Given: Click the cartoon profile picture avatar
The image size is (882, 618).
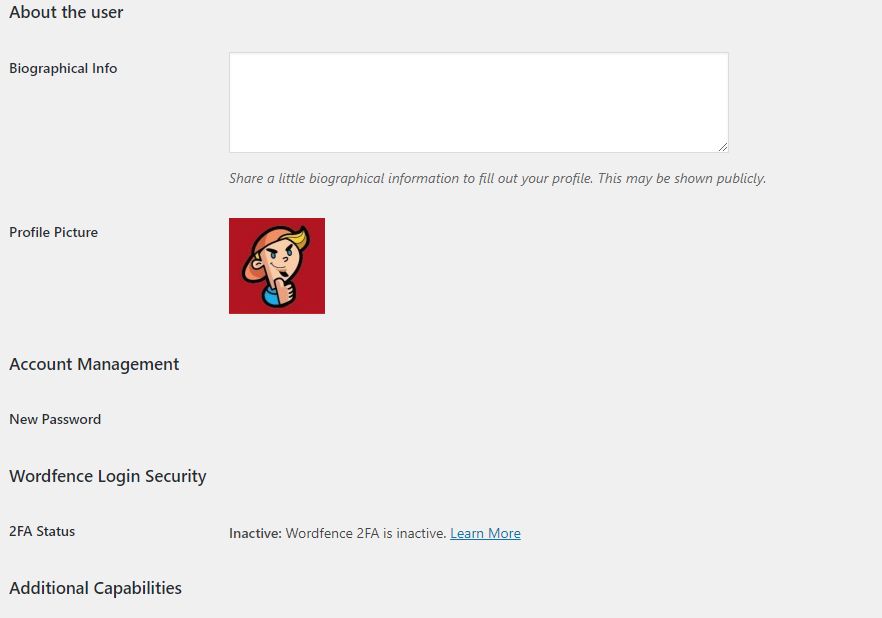Looking at the screenshot, I should click(x=277, y=266).
